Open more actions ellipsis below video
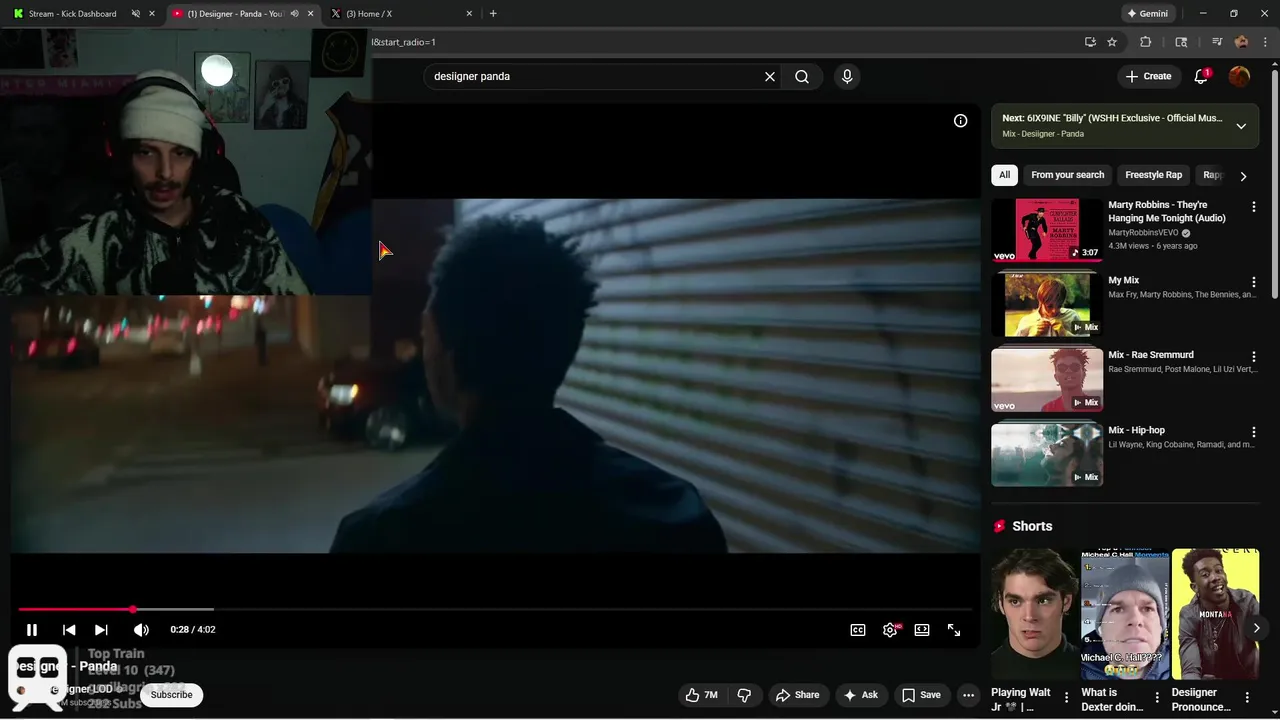Screen dimensions: 1280x720 click(968, 695)
